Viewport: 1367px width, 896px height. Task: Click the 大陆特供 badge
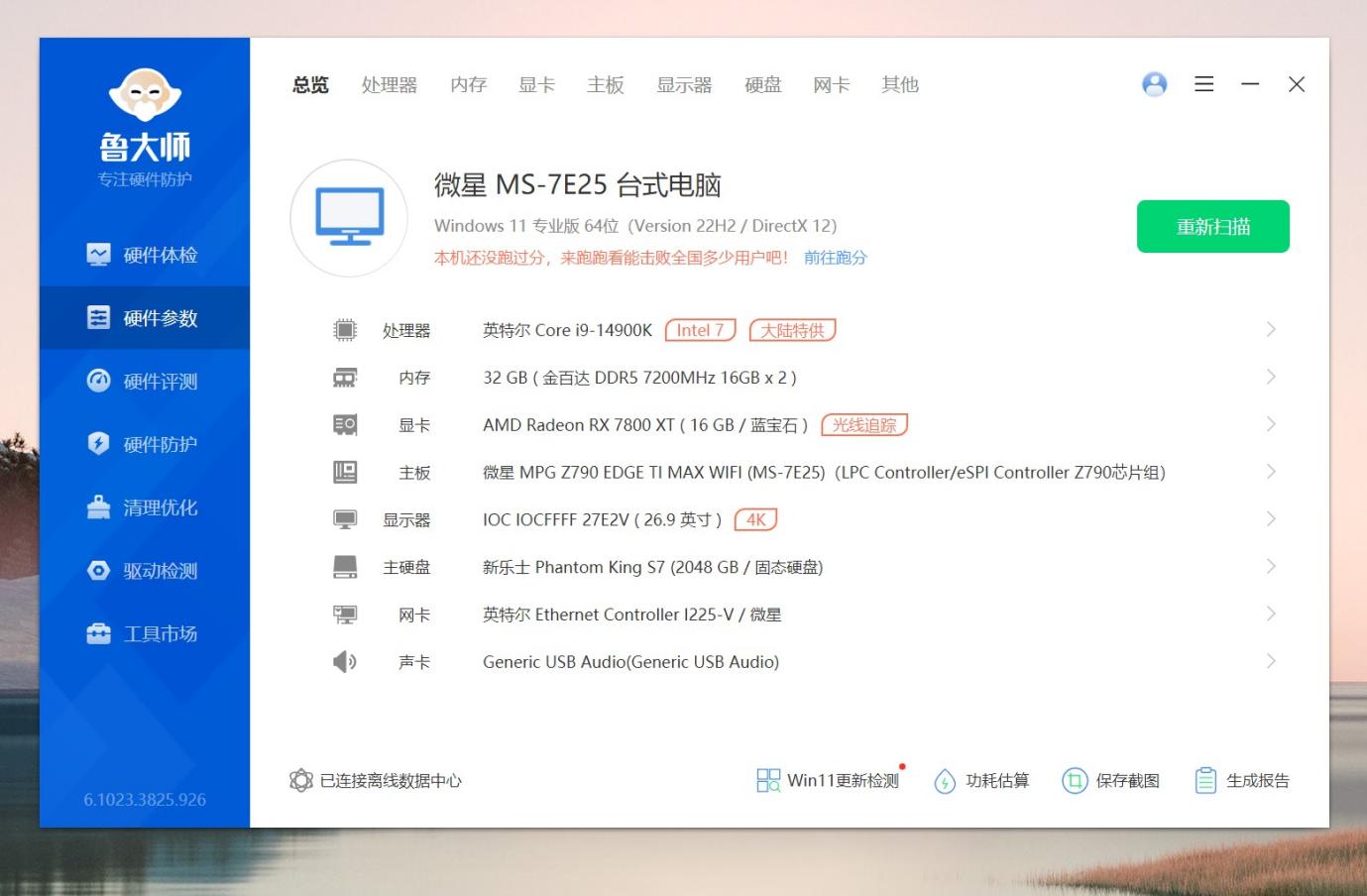pyautogui.click(x=793, y=330)
